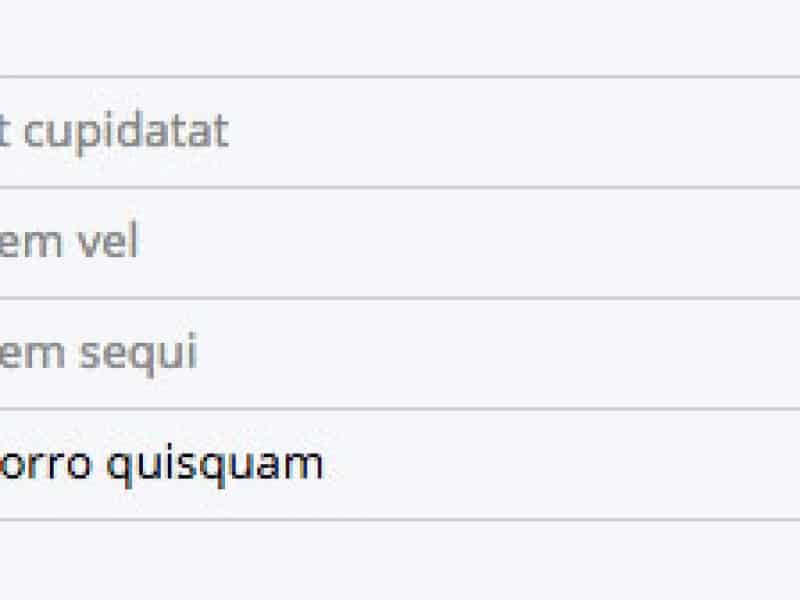Pick the greyed "em vel" option
This screenshot has height=600, width=800.
(x=68, y=243)
